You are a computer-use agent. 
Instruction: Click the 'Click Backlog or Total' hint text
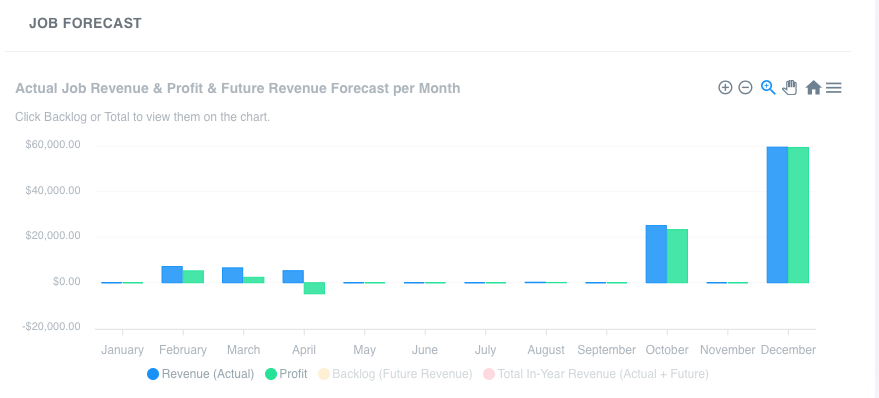pyautogui.click(x=142, y=117)
